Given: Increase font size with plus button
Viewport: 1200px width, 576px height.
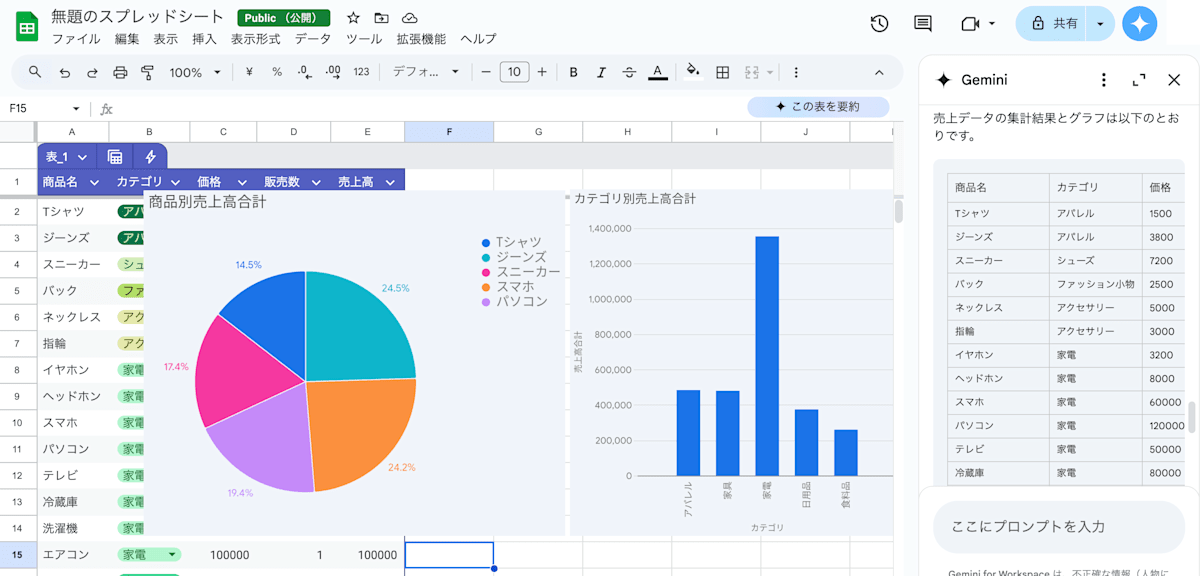Looking at the screenshot, I should coord(542,72).
